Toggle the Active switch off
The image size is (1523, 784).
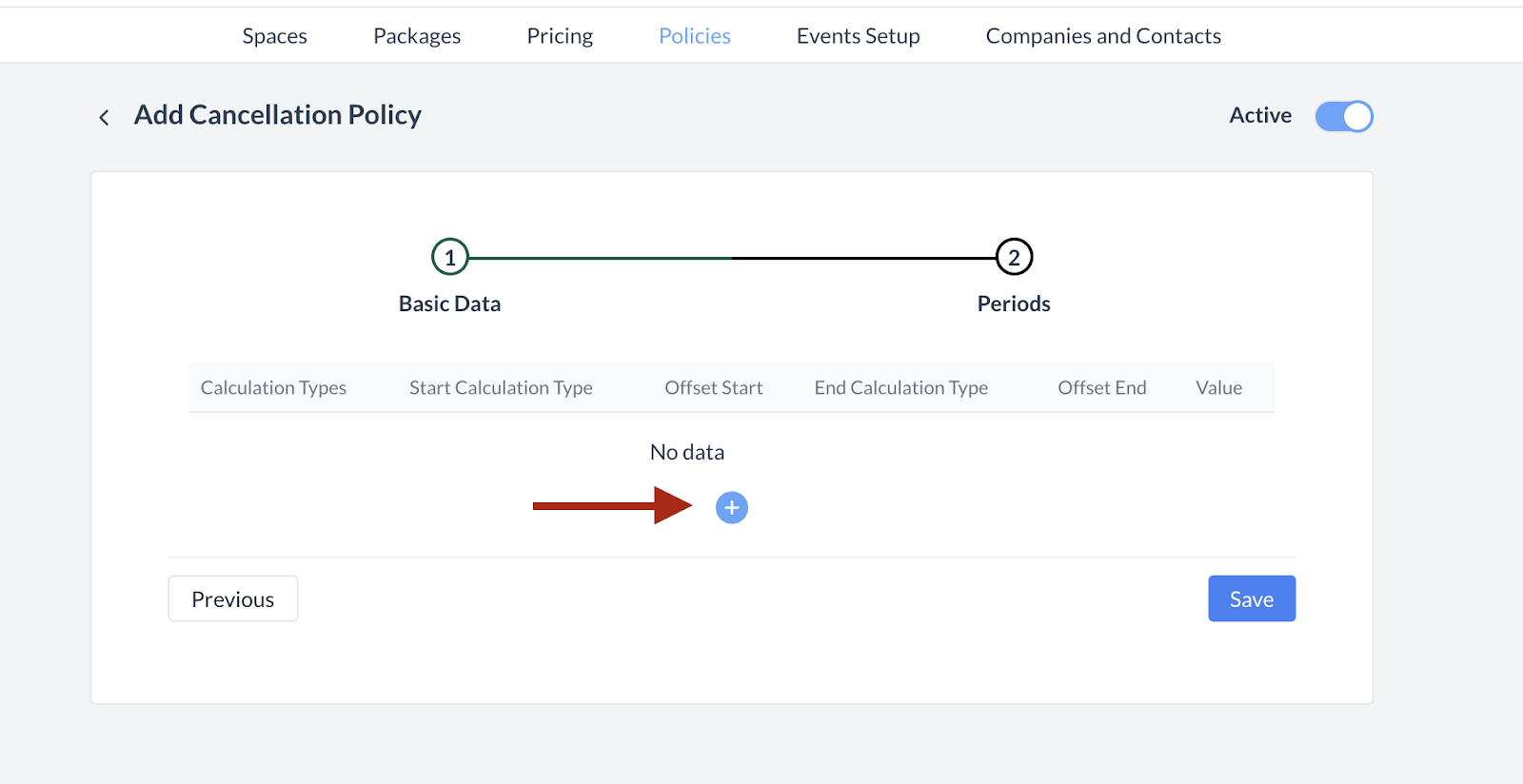[x=1343, y=116]
